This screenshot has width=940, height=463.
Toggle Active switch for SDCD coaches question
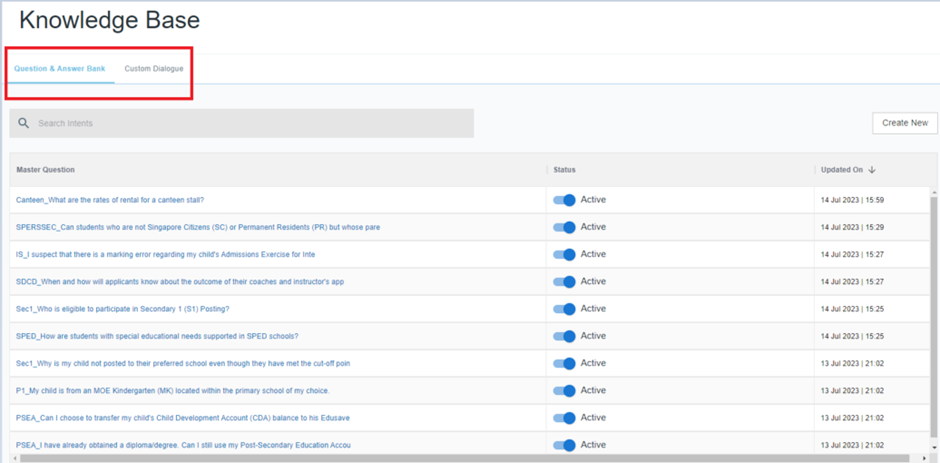pyautogui.click(x=564, y=282)
